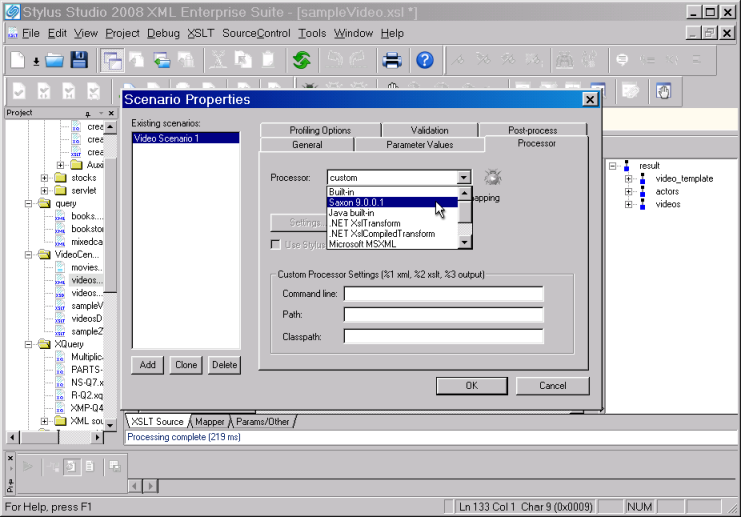Viewport: 741px width, 517px height.
Task: Click the Command line input field
Action: 443,293
